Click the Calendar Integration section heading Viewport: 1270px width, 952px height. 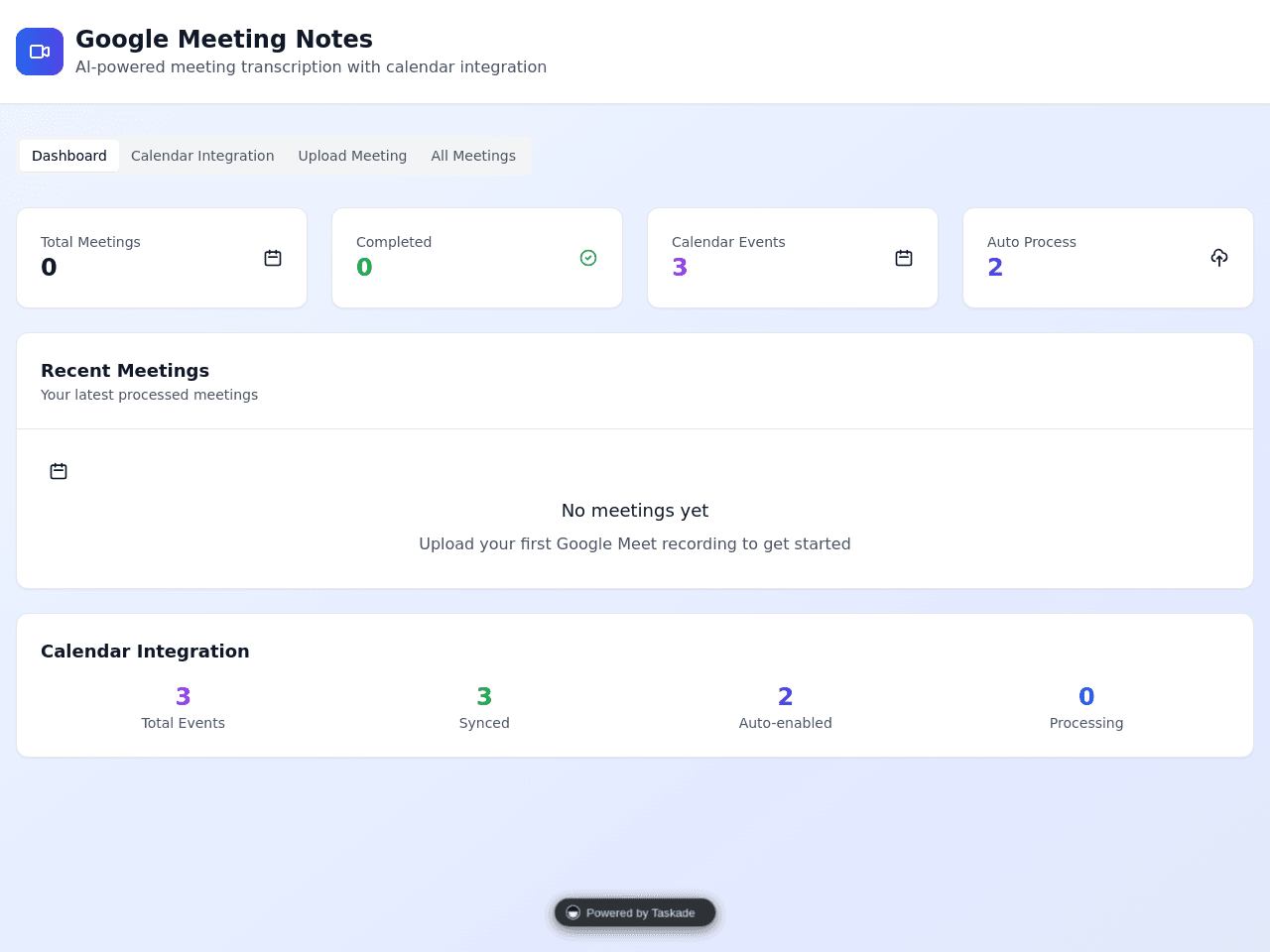[145, 652]
